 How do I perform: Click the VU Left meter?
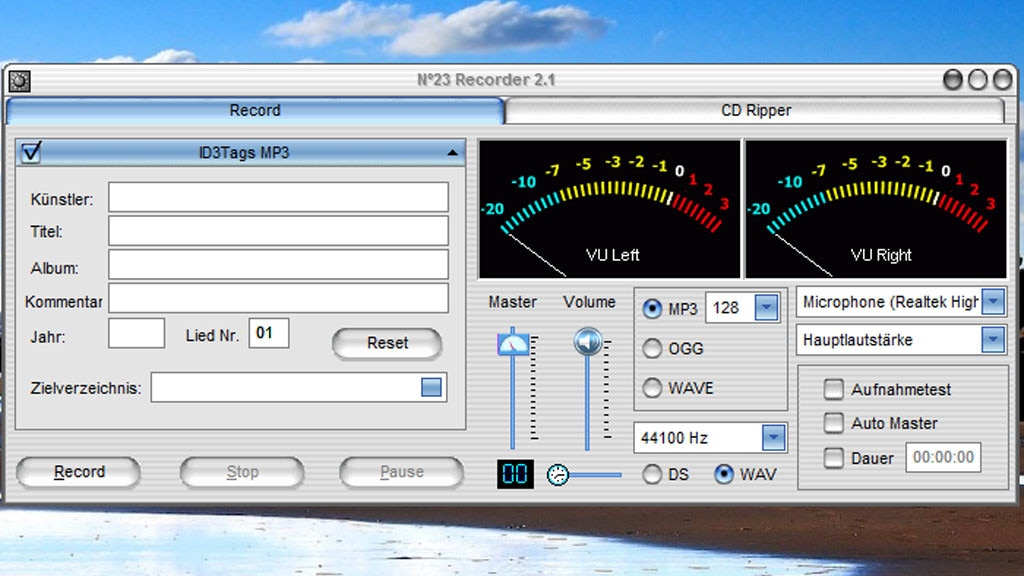[x=609, y=209]
